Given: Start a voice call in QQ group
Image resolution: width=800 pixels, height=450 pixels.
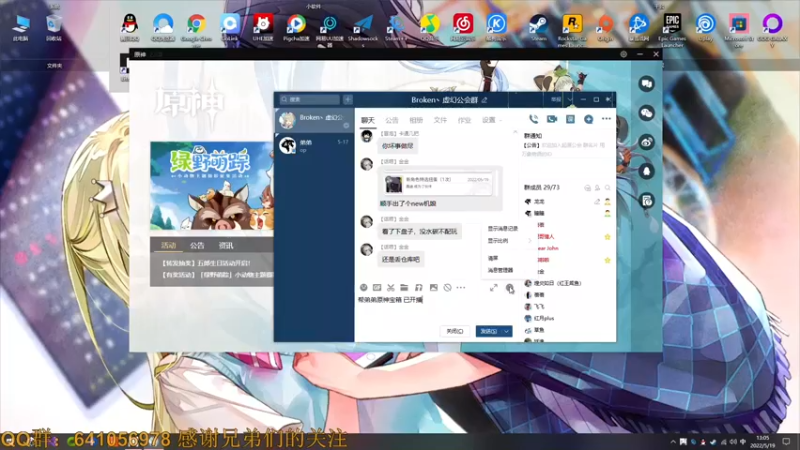Looking at the screenshot, I should 533,119.
